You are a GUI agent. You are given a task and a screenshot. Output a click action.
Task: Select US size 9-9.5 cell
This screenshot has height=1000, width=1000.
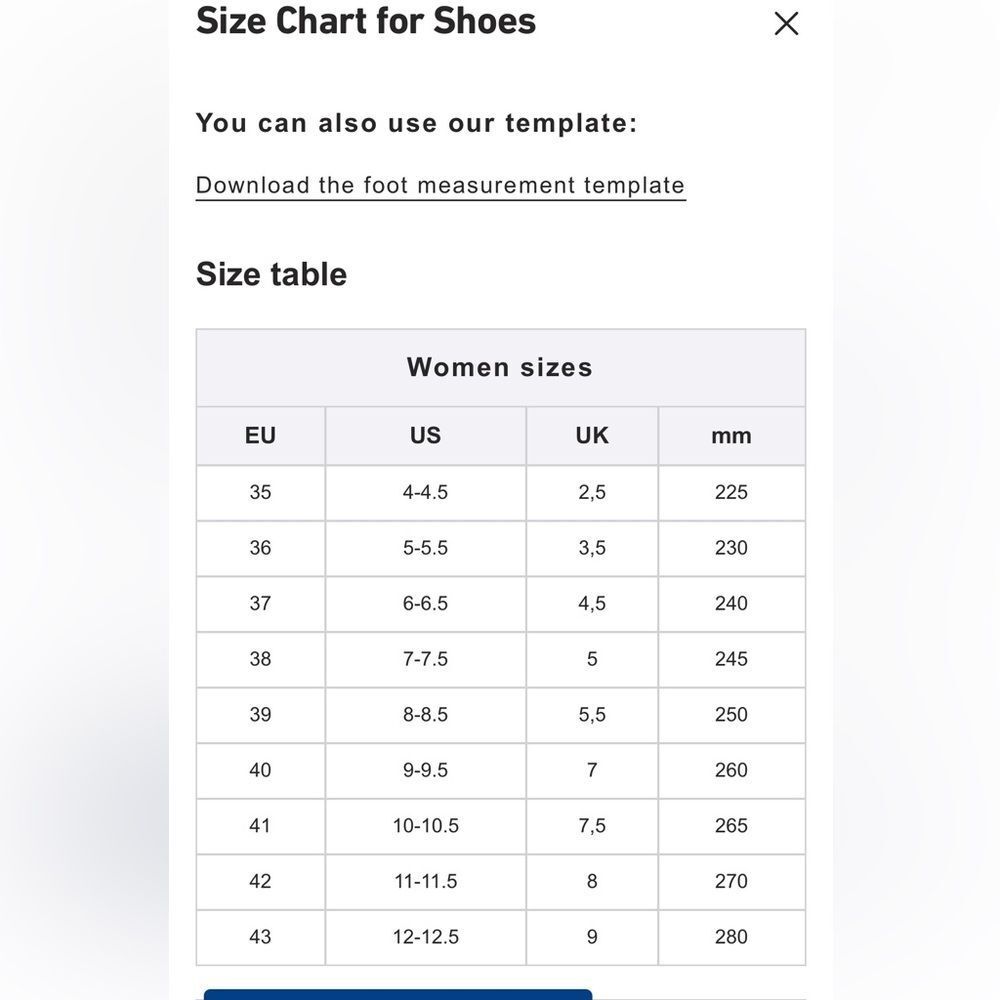point(425,770)
